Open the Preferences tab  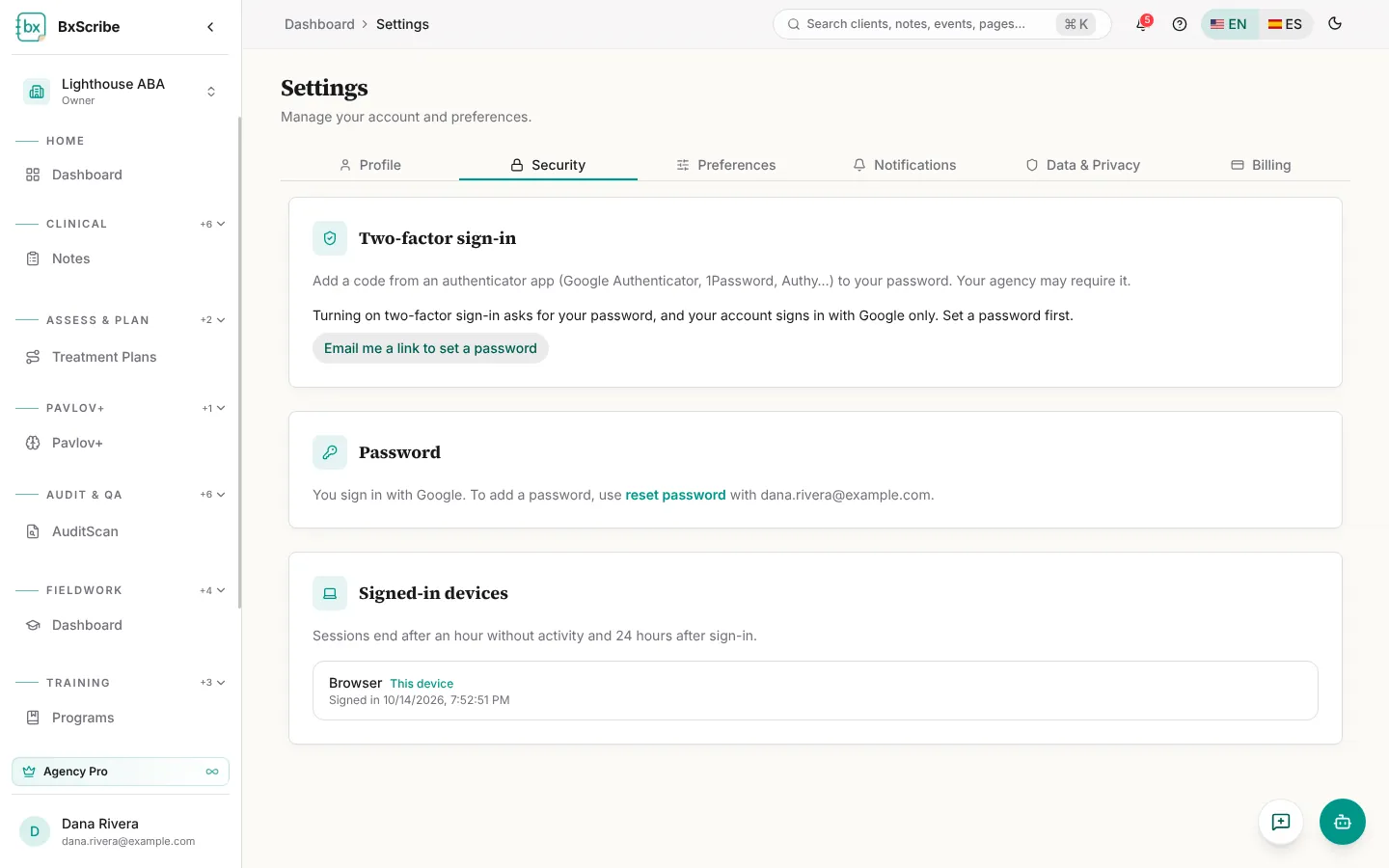pyautogui.click(x=726, y=165)
